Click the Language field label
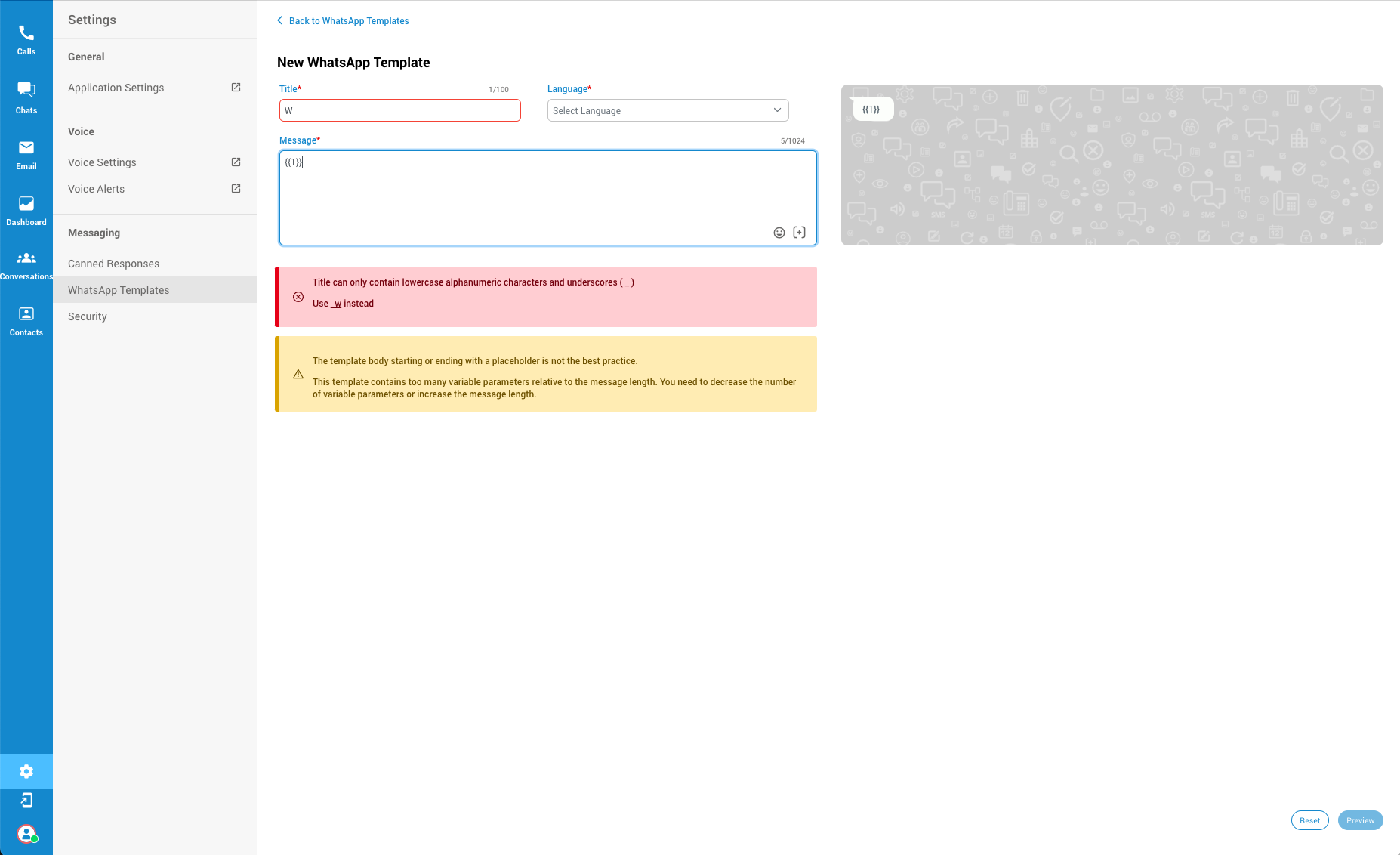1400x855 pixels. point(569,89)
